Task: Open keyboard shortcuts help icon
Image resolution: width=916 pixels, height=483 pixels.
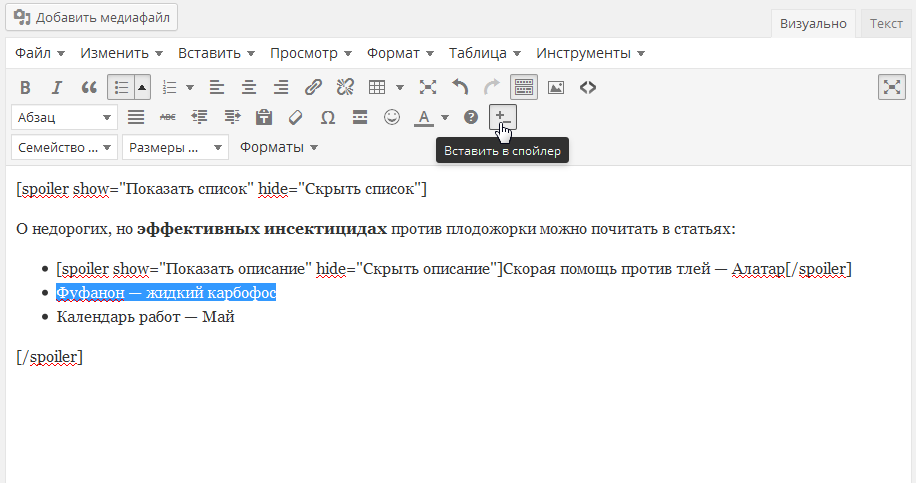Action: click(x=471, y=117)
